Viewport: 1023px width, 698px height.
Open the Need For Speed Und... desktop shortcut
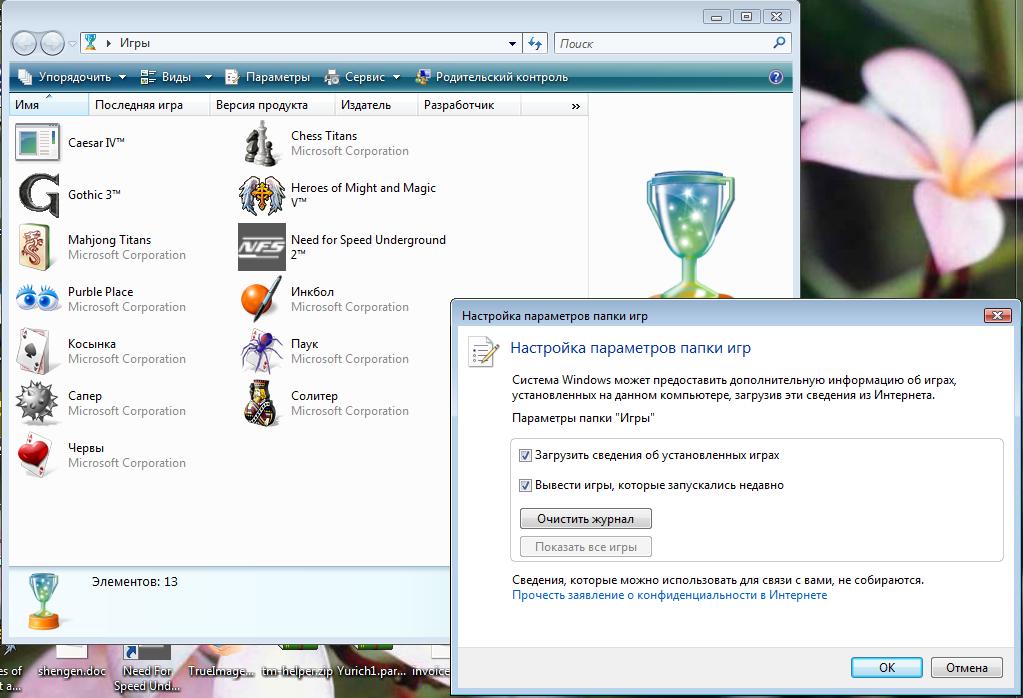coord(147,668)
